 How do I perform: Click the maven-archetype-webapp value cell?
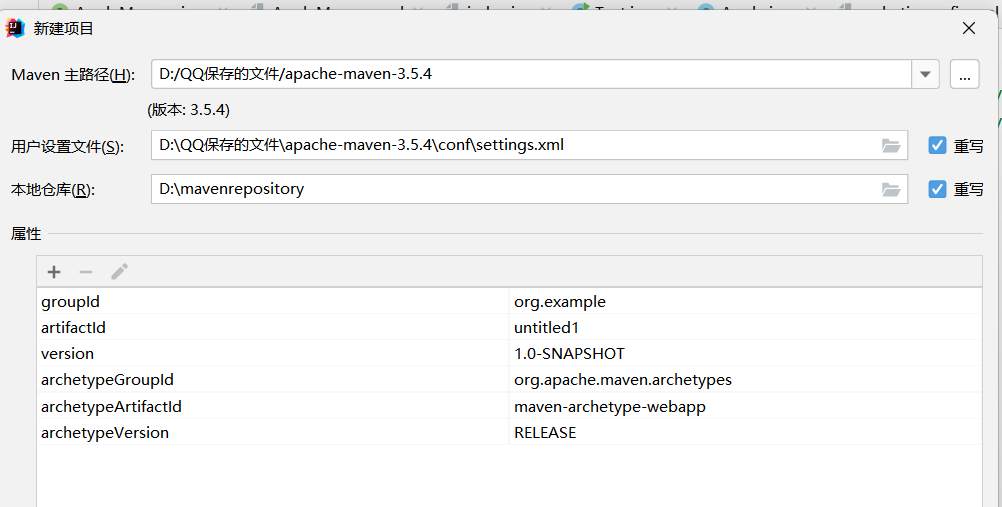[x=746, y=407]
